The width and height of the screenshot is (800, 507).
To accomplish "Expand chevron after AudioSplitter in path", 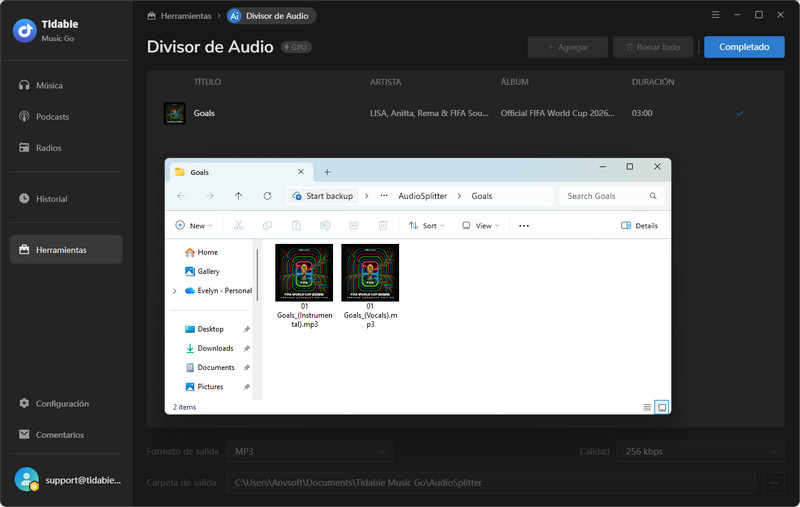I will coord(459,196).
